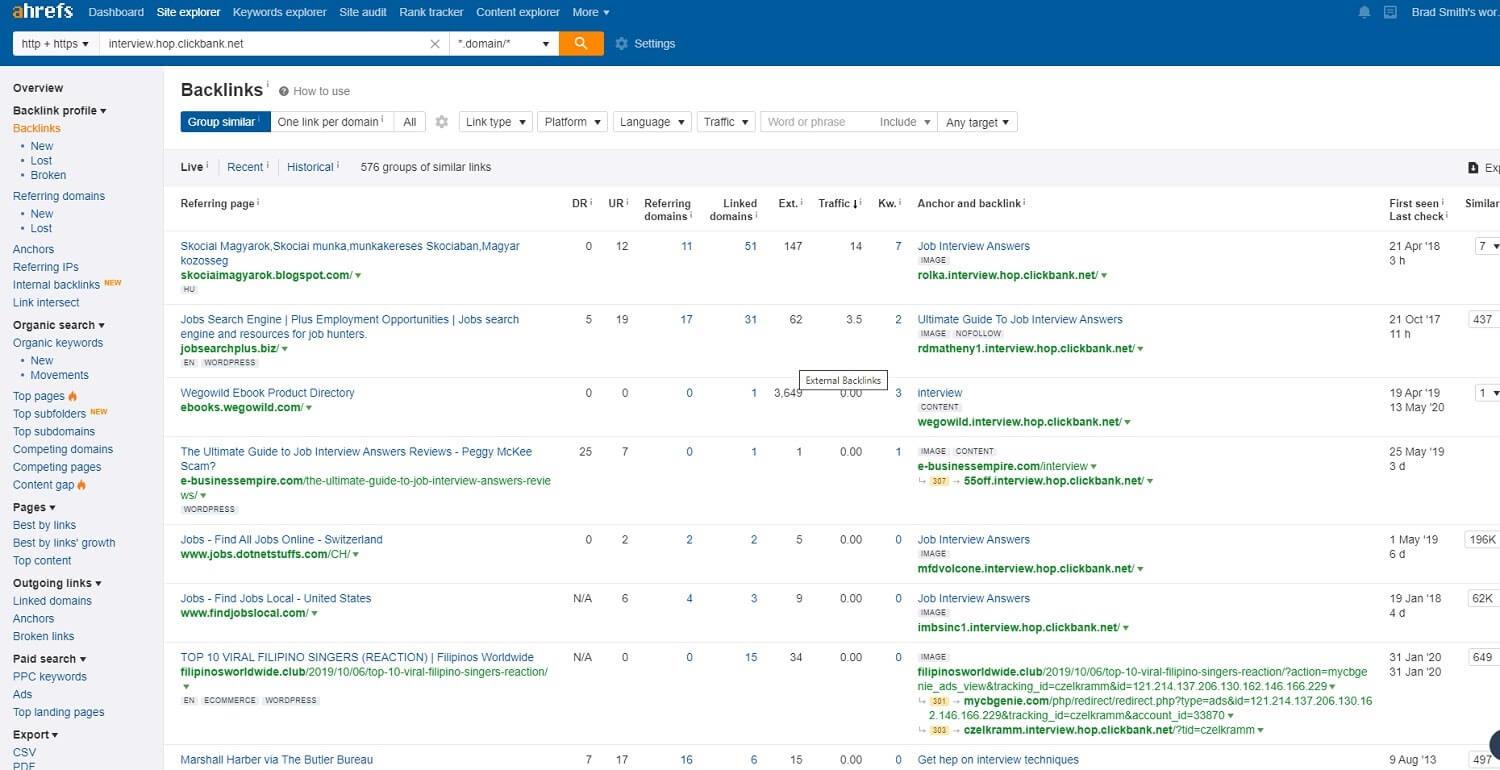Image resolution: width=1500 pixels, height=770 pixels.
Task: Click referring domains value 17
Action: tap(686, 319)
